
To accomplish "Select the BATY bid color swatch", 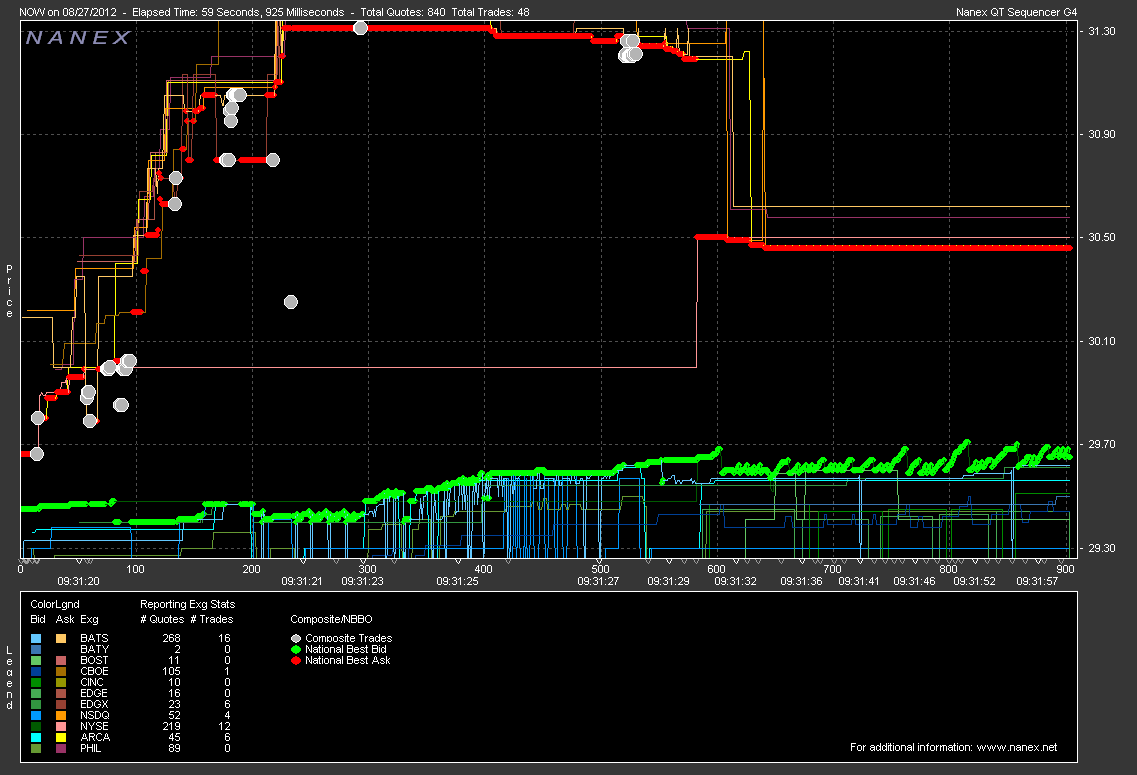I will (x=36, y=650).
